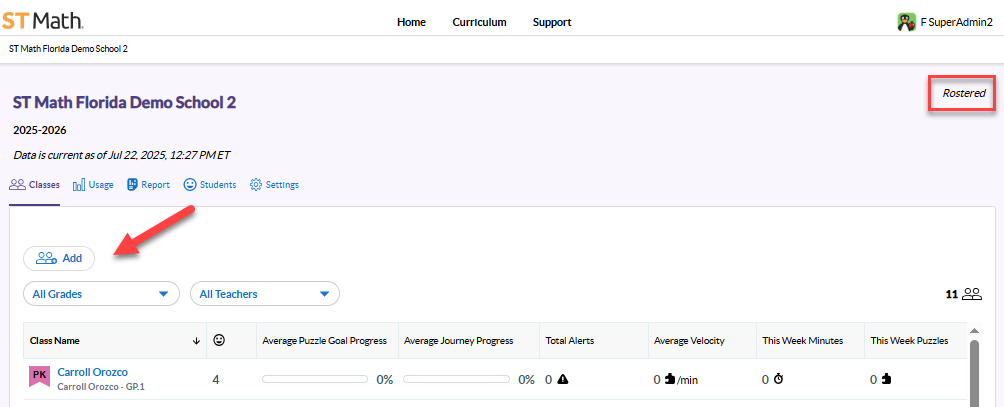Viewport: 1004px width, 407px height.
Task: Sort by This Week Minutes column
Action: [x=802, y=341]
